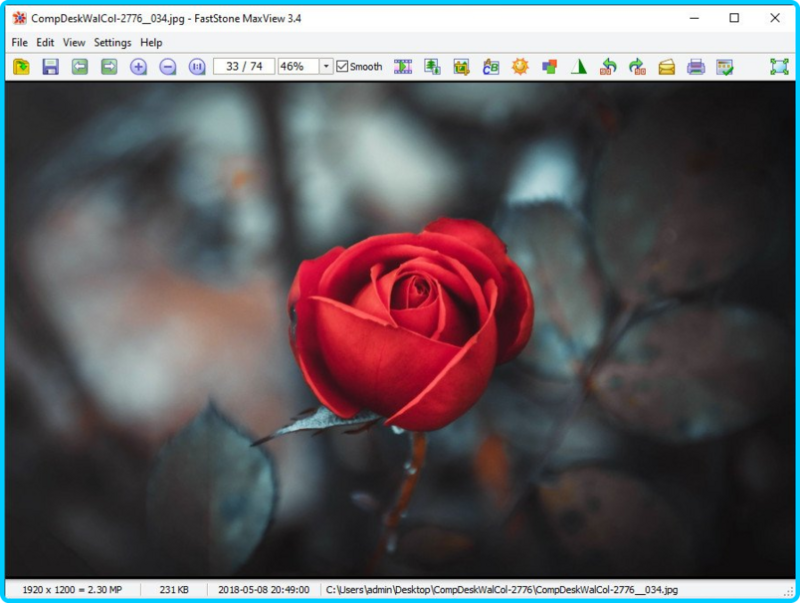Expand the zoom percentage dropdown arrow
This screenshot has width=800, height=603.
pos(326,67)
